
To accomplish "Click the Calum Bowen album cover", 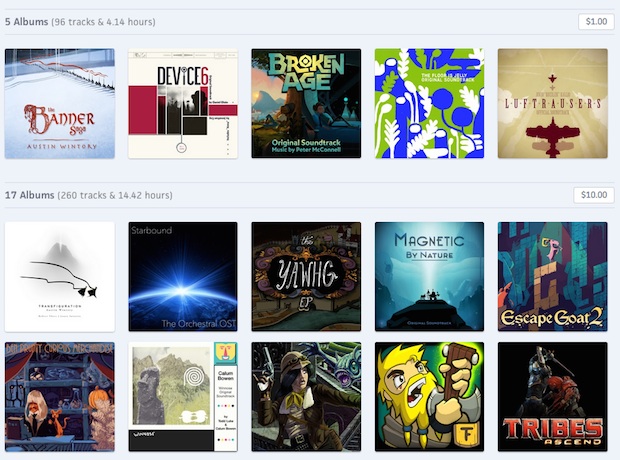I will coord(183,397).
